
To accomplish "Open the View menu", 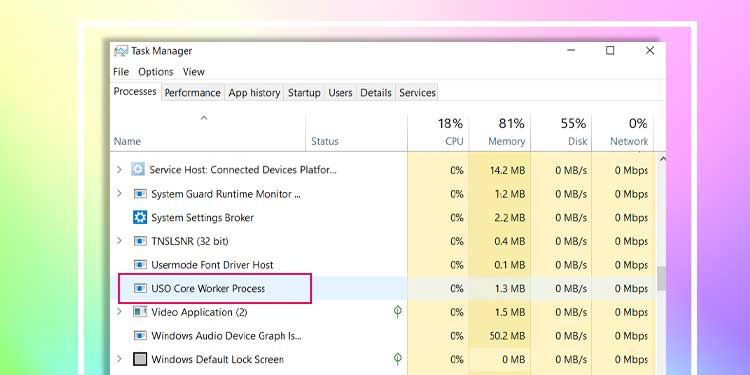I will point(194,72).
